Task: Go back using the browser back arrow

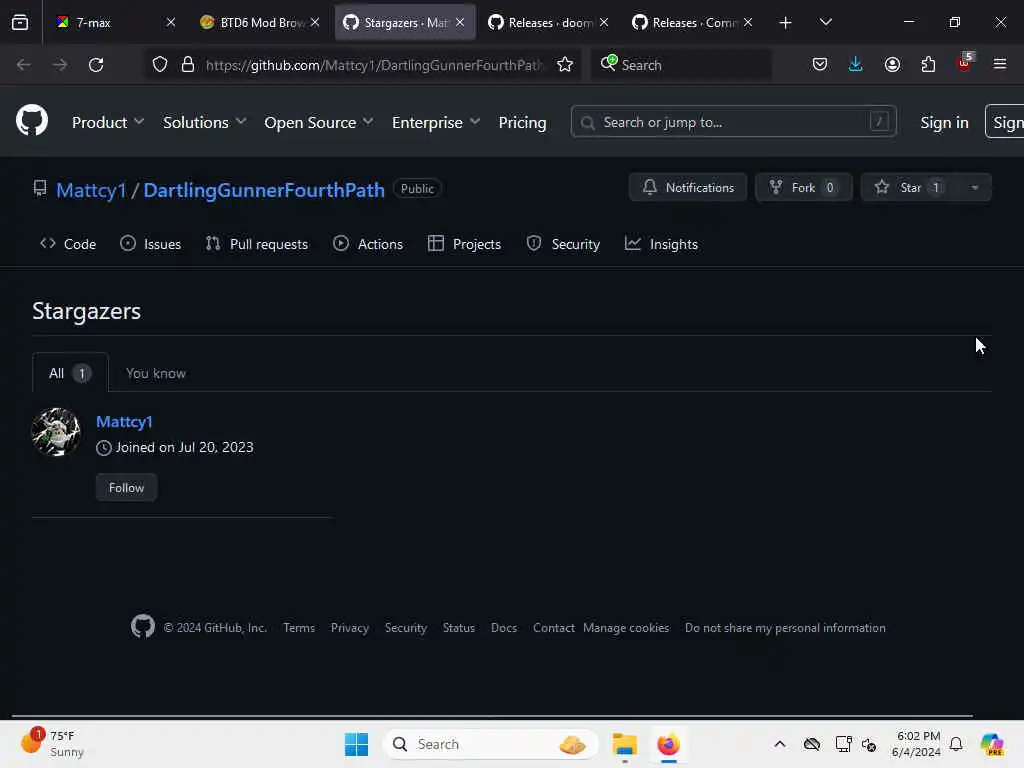Action: pos(24,65)
